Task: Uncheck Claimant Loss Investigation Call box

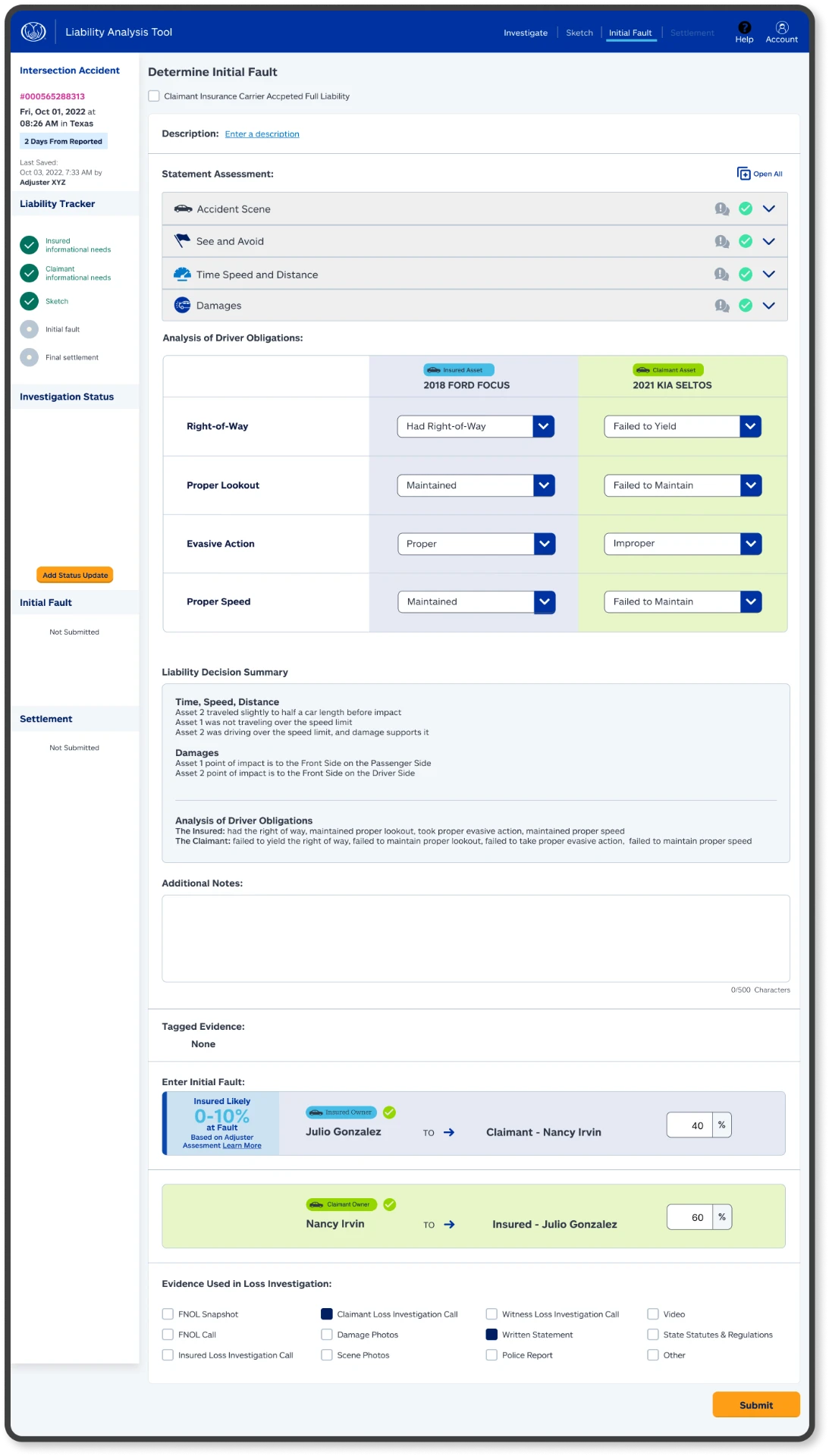Action: click(x=327, y=1314)
